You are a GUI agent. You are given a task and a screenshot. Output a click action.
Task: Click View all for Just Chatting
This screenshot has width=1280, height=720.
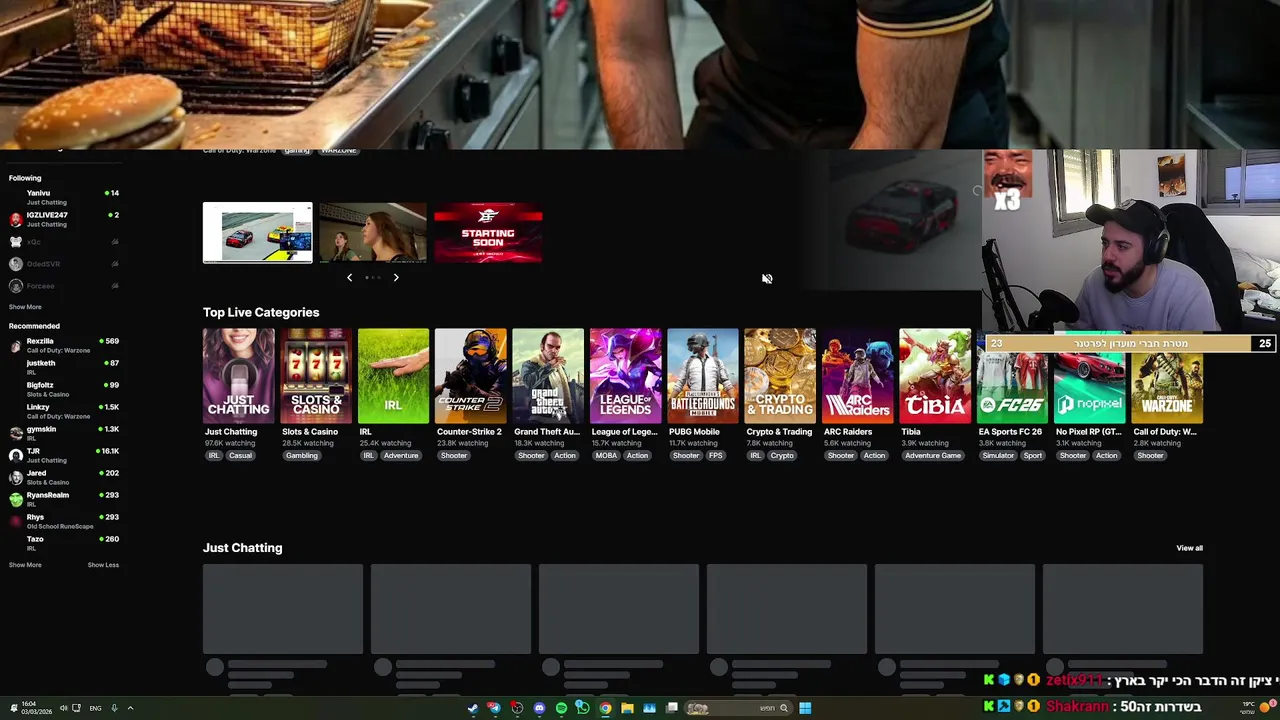(1189, 548)
